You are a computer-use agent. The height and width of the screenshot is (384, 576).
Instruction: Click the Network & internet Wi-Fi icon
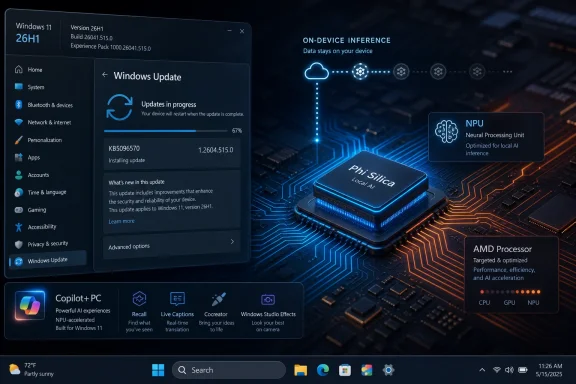(x=19, y=122)
